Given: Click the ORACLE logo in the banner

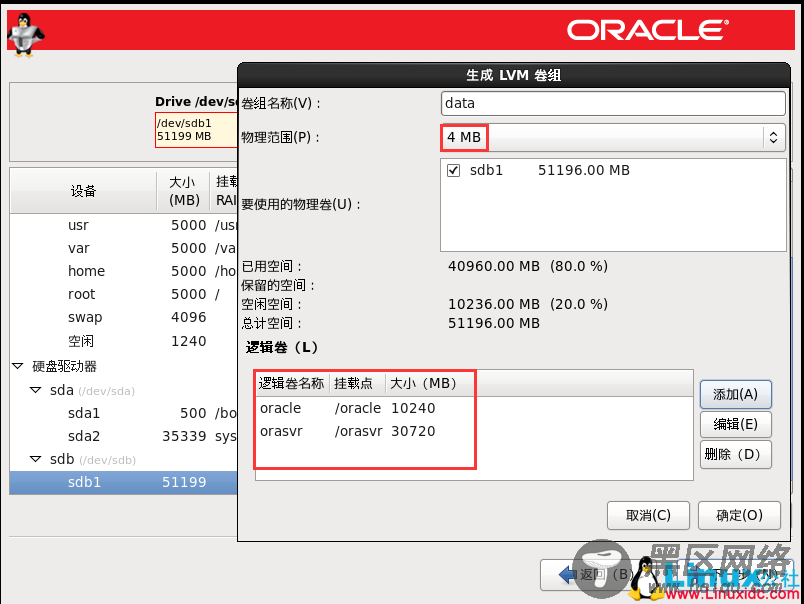Looking at the screenshot, I should click(x=648, y=30).
